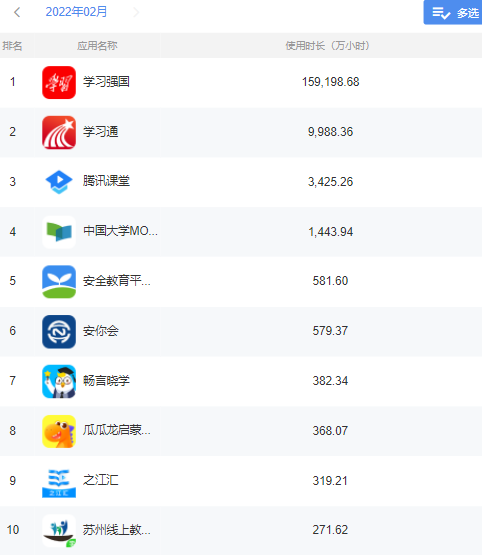Click rank number 1 cell
The image size is (482, 555).
13,82
